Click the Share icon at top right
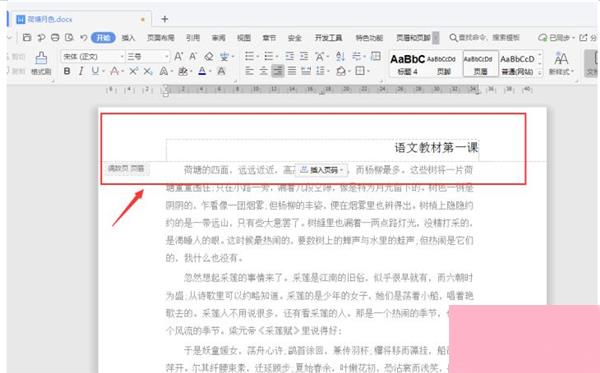This screenshot has width=600, height=373. (583, 37)
